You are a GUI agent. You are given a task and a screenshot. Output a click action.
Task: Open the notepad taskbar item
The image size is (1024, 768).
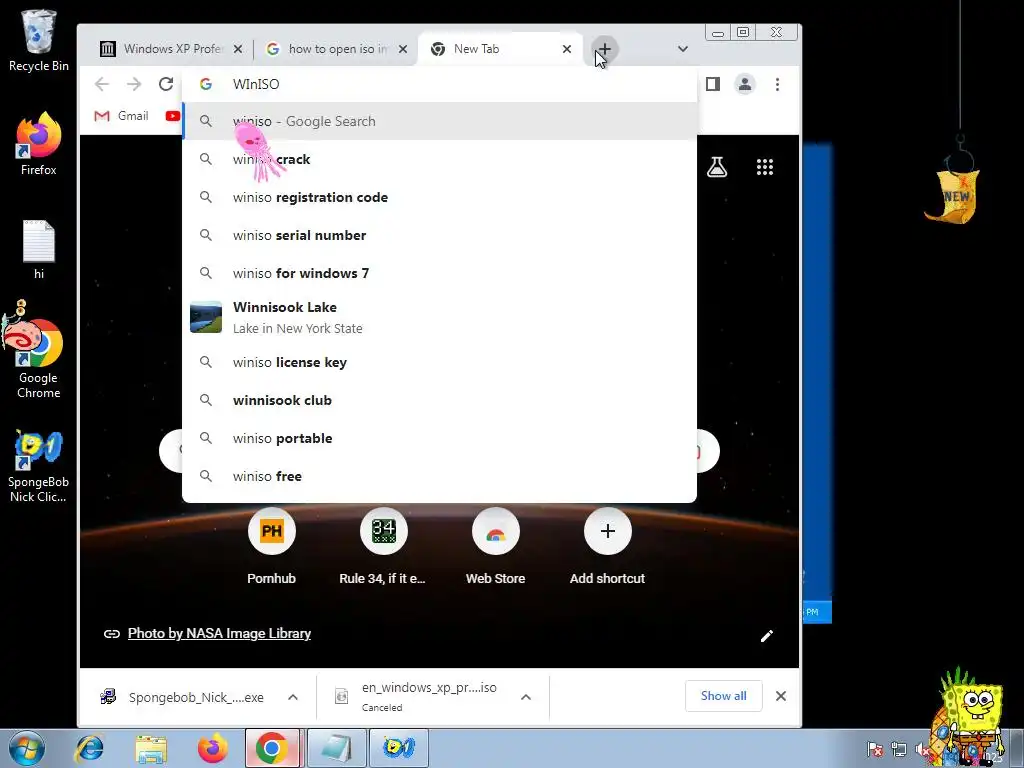coord(335,748)
